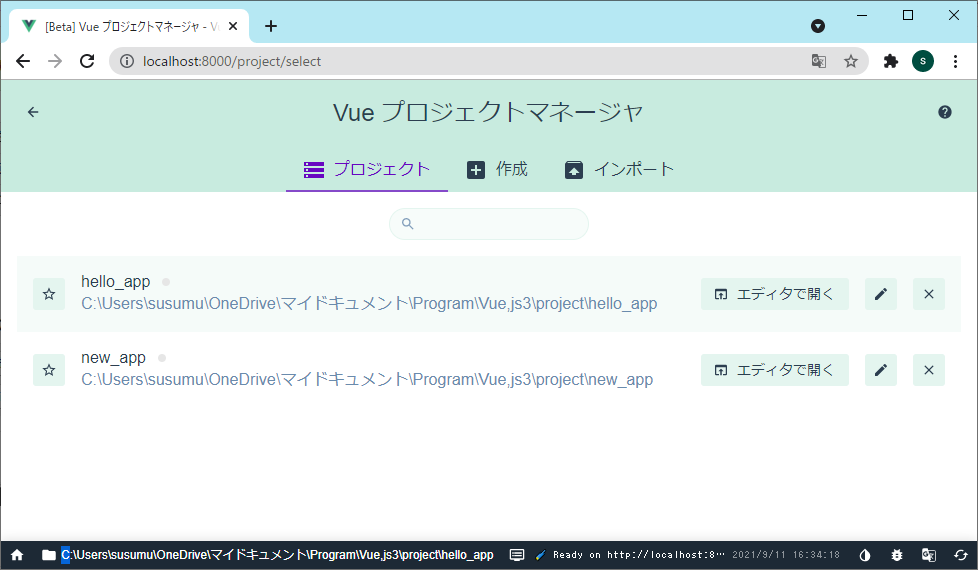978x570 pixels.
Task: Select the [Beta] Vue プロジェクトマネージャ browser tab
Action: [x=130, y=26]
